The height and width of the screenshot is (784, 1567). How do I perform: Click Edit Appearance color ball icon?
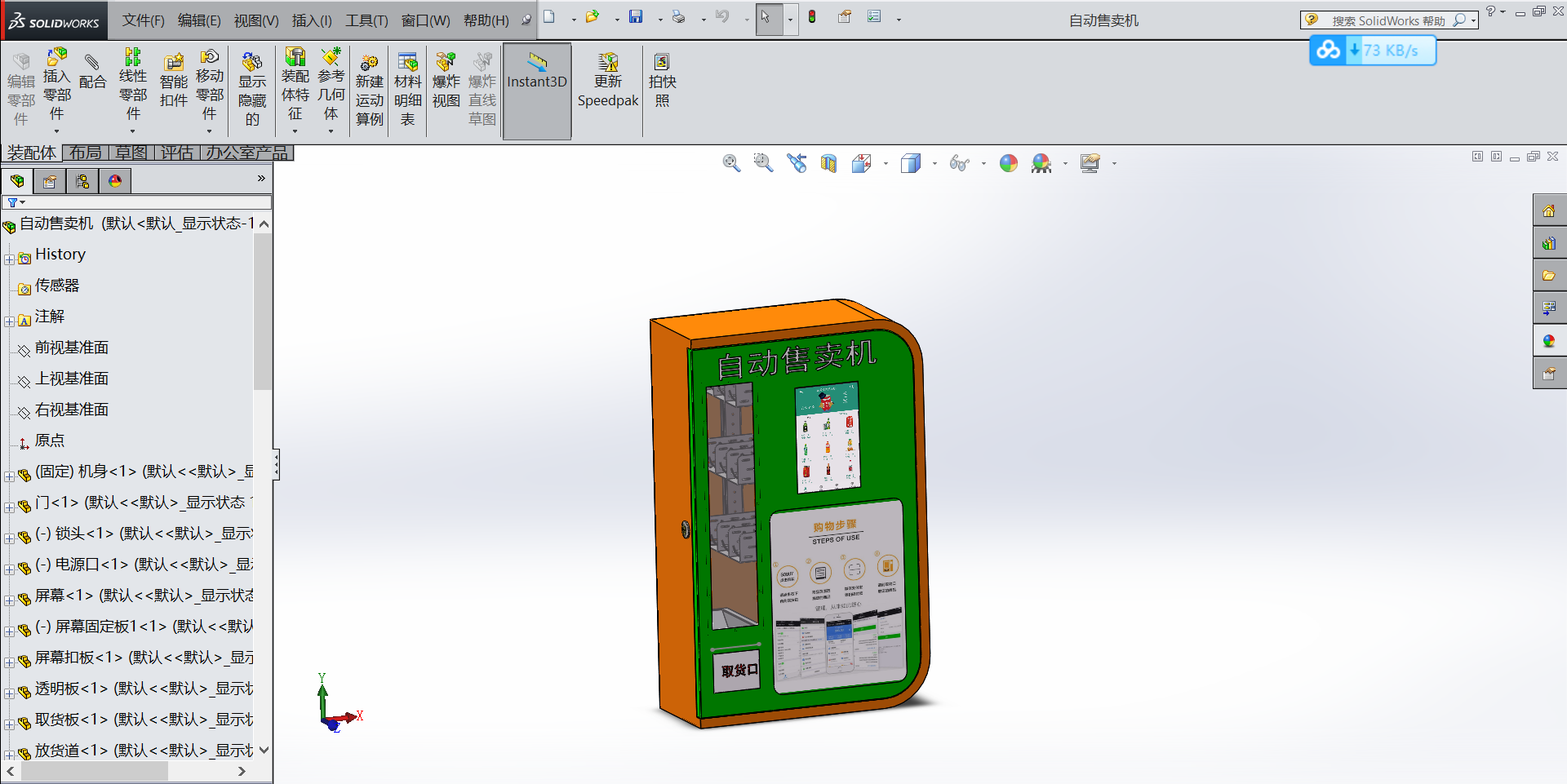pos(1009,163)
